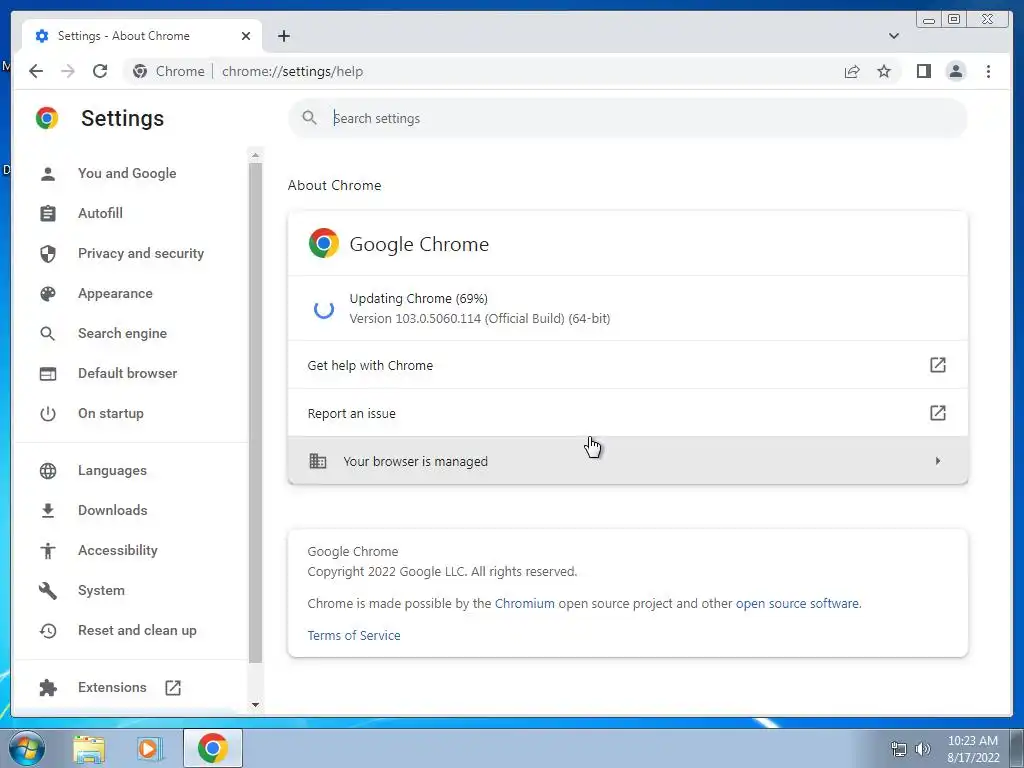Open Languages settings
1024x768 pixels.
coord(112,471)
